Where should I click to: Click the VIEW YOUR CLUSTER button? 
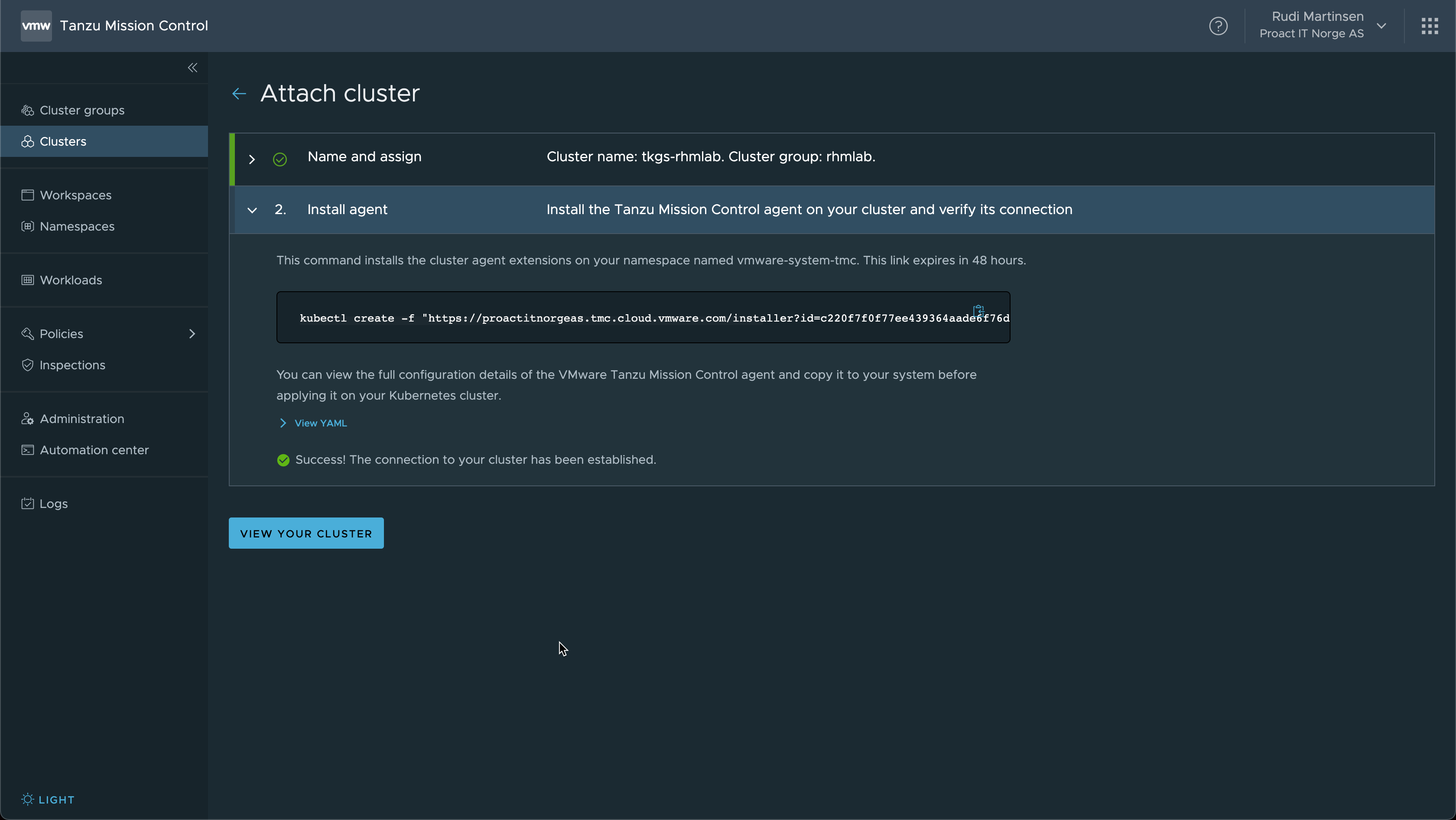306,533
